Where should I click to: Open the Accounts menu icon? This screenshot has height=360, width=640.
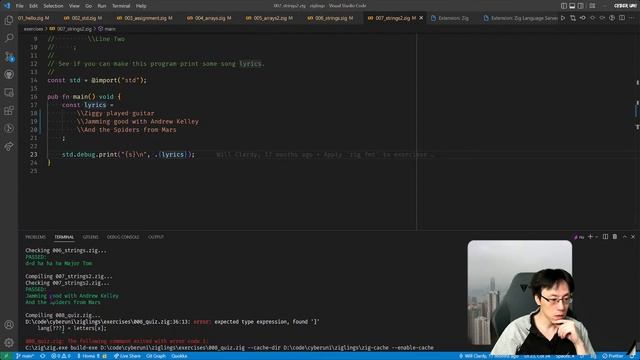pos(9,325)
